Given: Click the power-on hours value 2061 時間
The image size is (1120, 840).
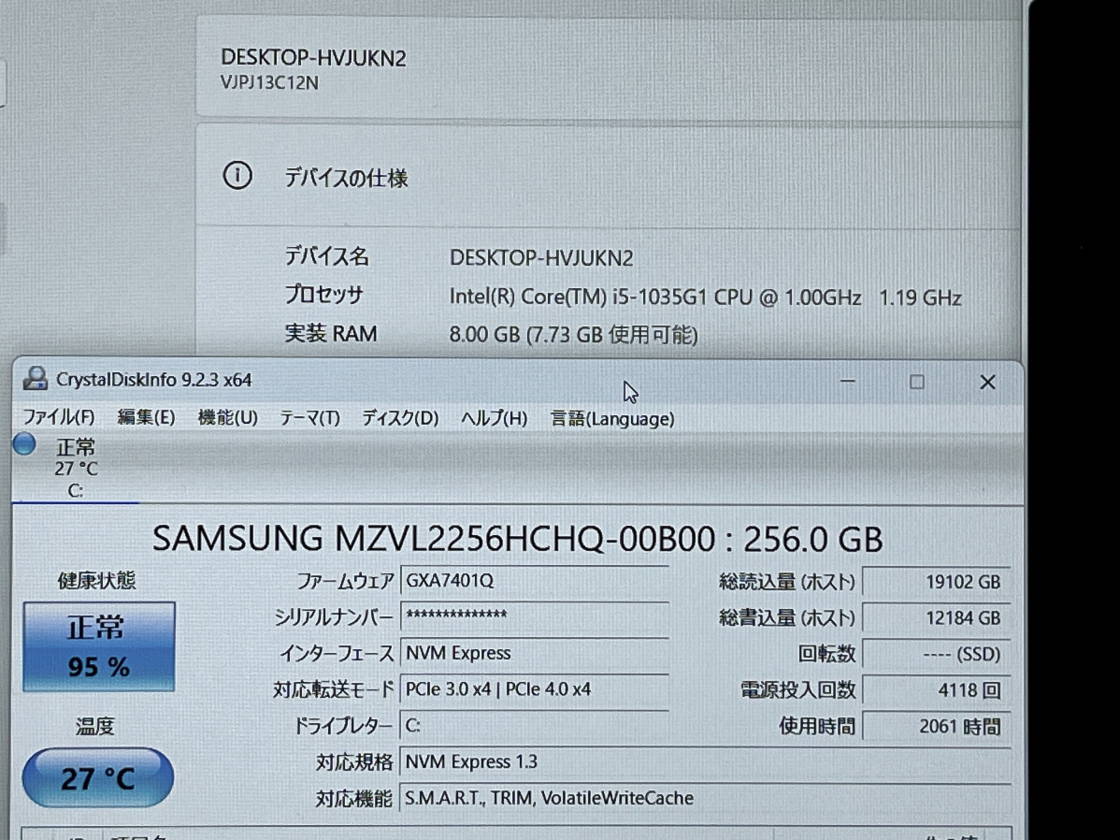Looking at the screenshot, I should pyautogui.click(x=936, y=727).
